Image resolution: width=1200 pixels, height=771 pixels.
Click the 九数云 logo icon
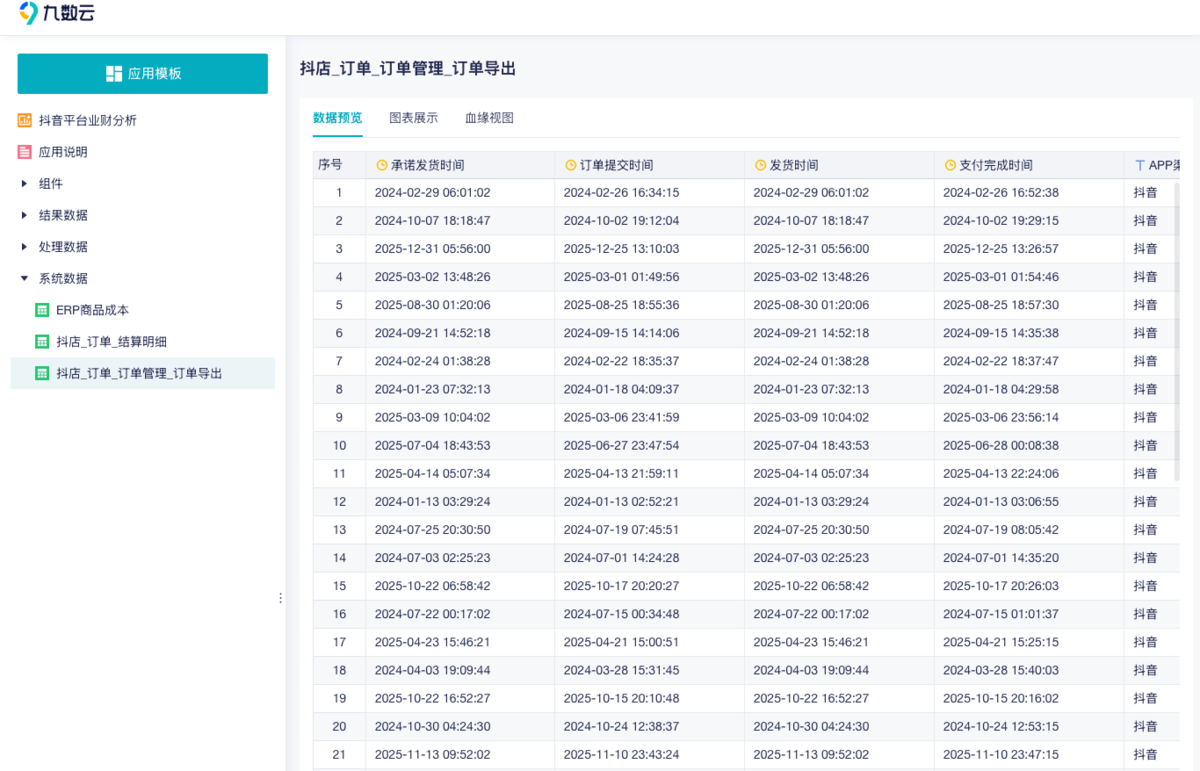[29, 13]
